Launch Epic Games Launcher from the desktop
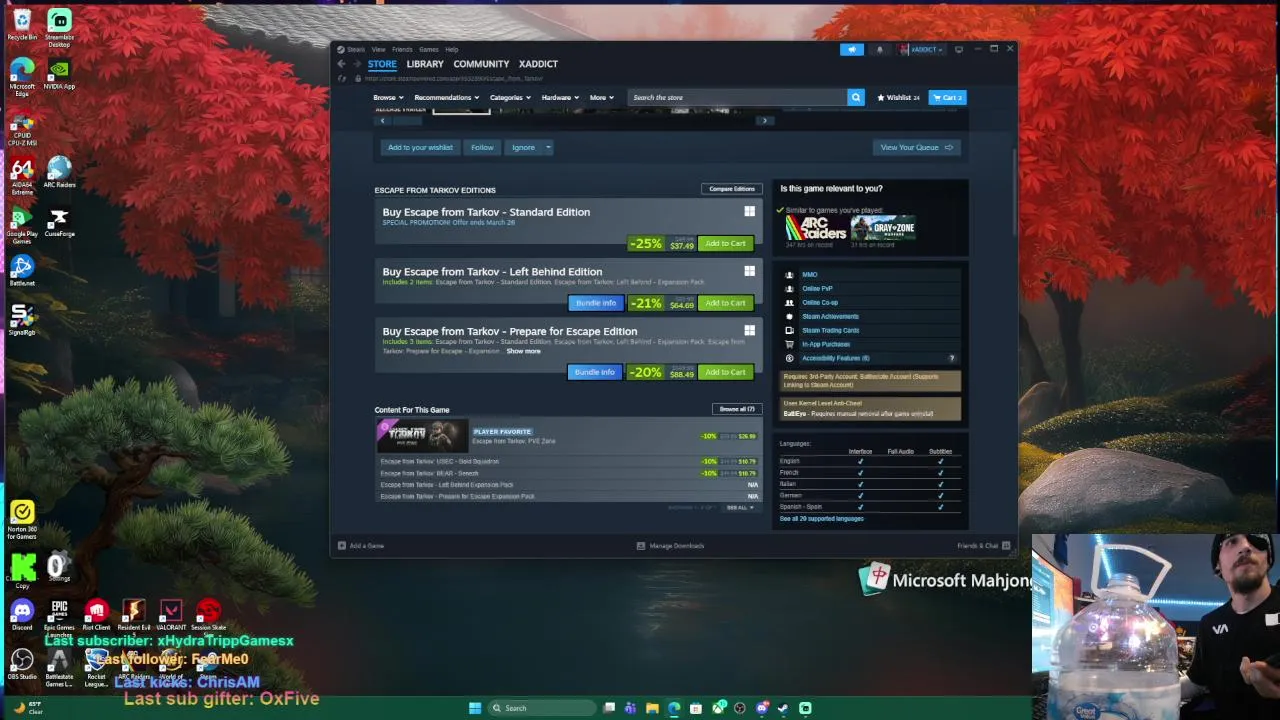1280x720 pixels. (x=59, y=616)
